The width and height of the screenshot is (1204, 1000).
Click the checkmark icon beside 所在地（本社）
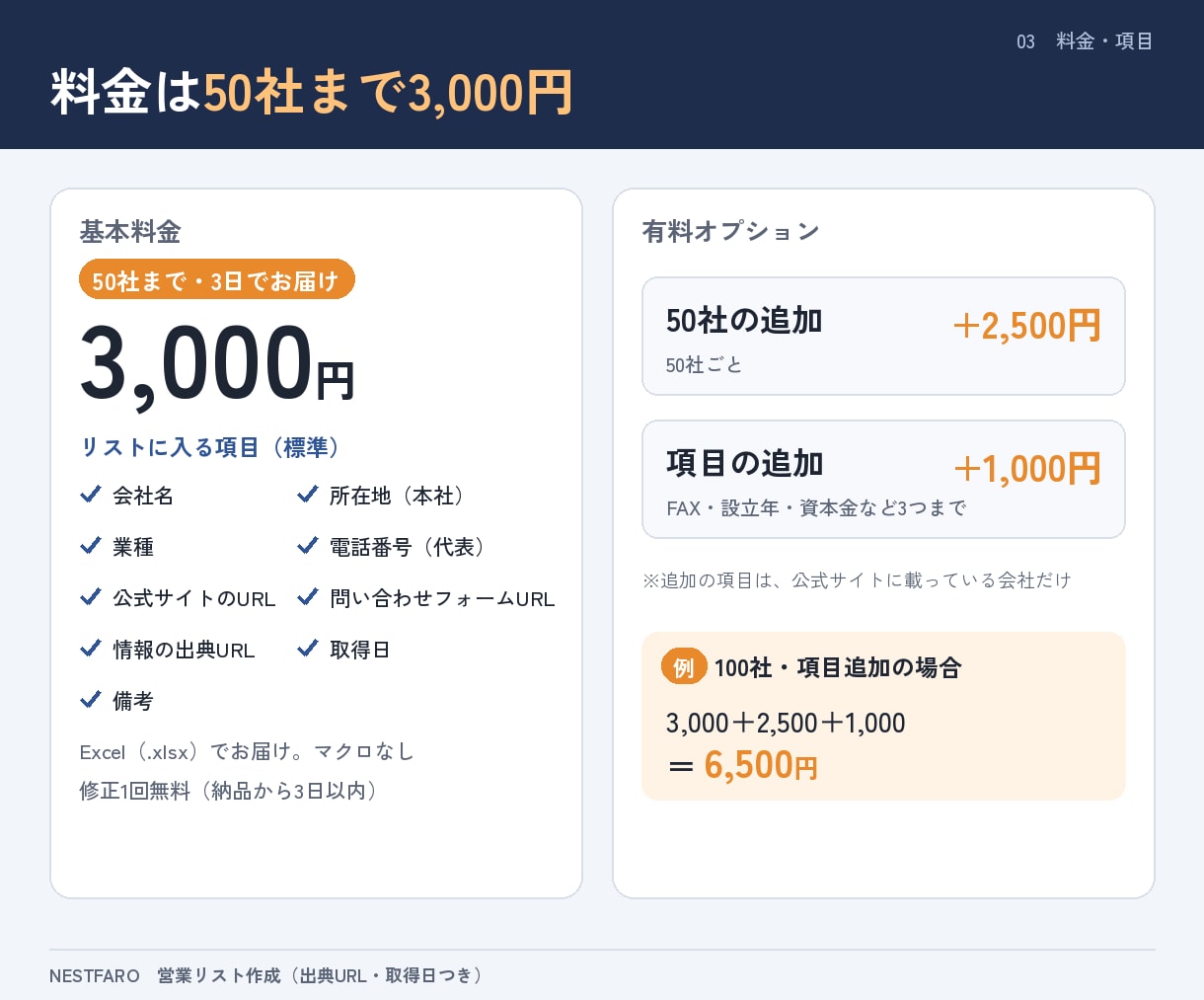(x=308, y=494)
